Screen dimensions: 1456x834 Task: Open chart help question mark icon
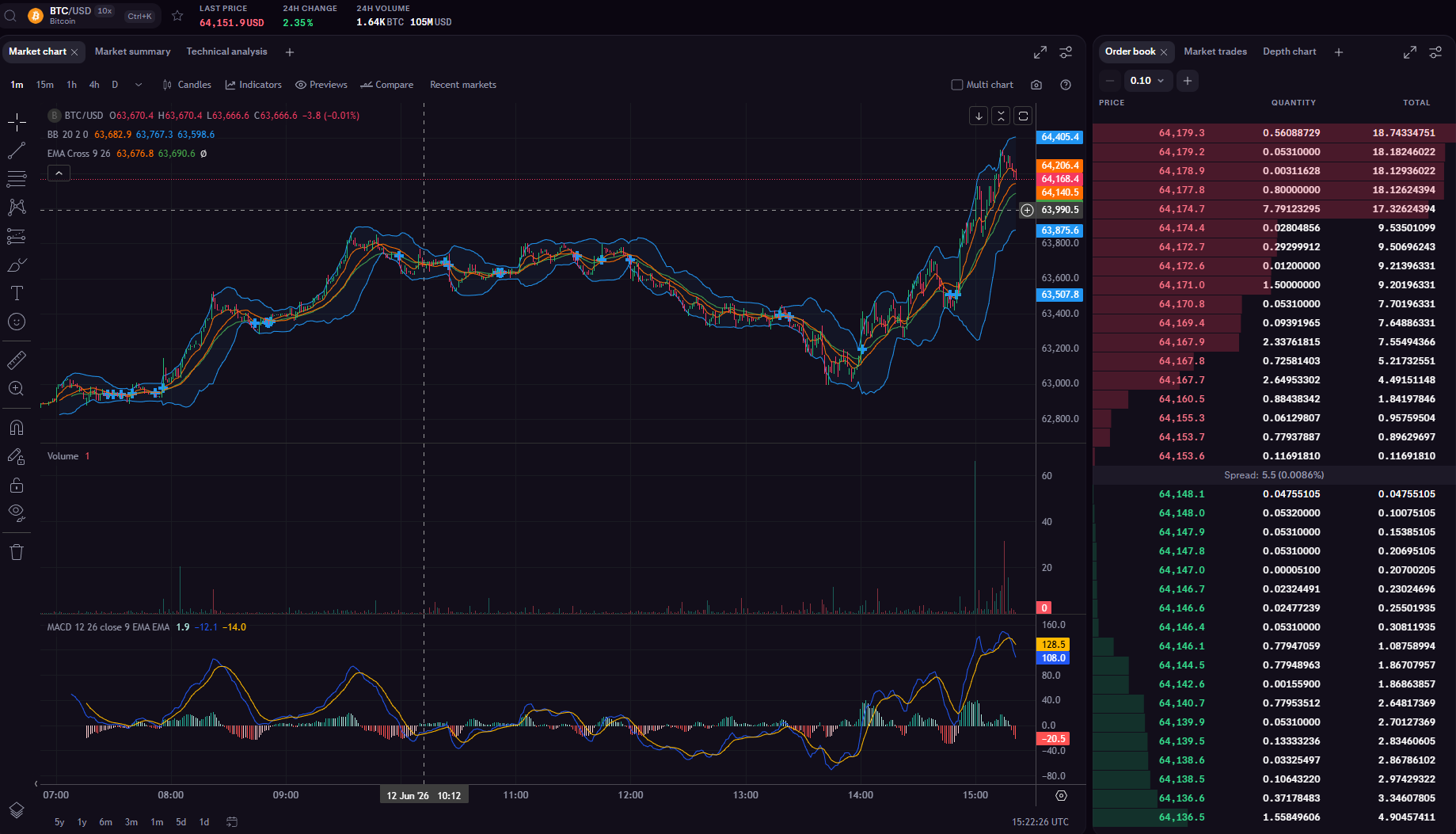(x=1066, y=85)
